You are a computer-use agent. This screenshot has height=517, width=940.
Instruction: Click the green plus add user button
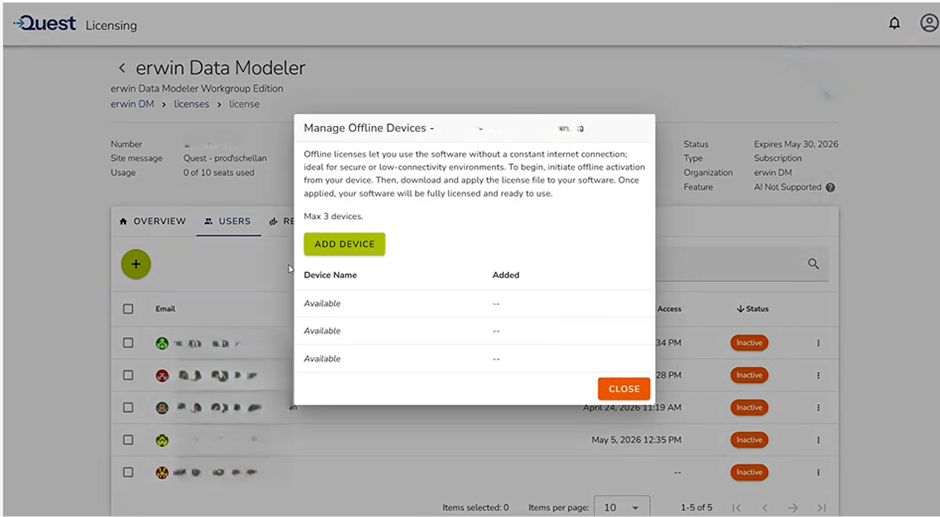click(136, 264)
